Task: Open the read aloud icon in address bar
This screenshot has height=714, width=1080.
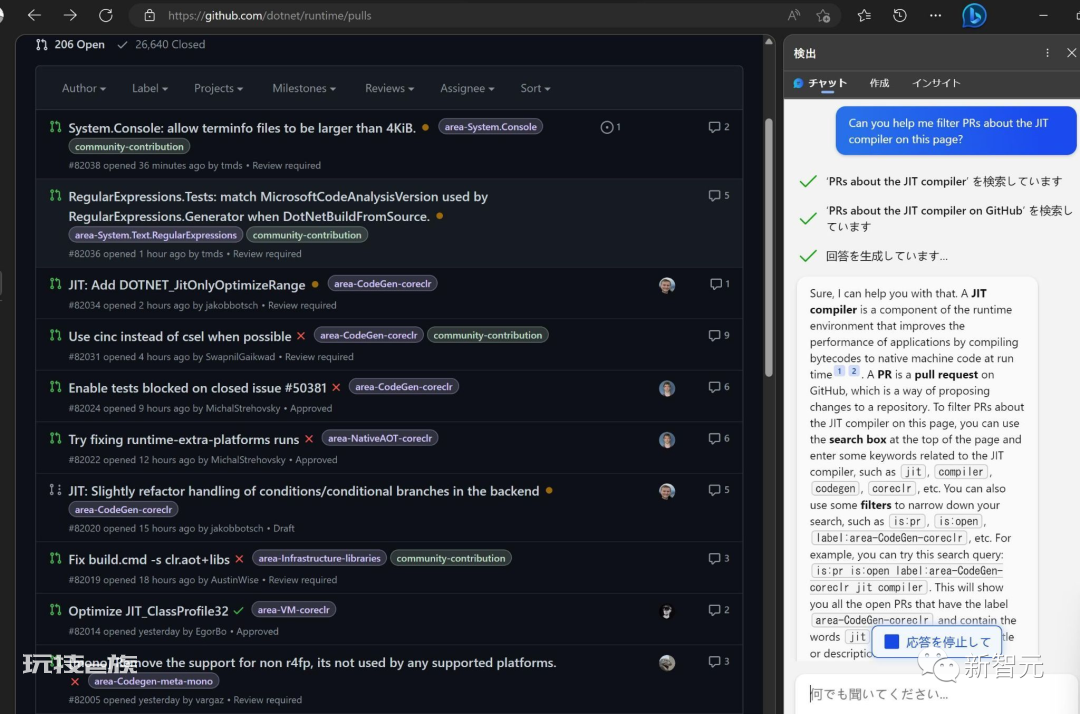Action: (793, 15)
